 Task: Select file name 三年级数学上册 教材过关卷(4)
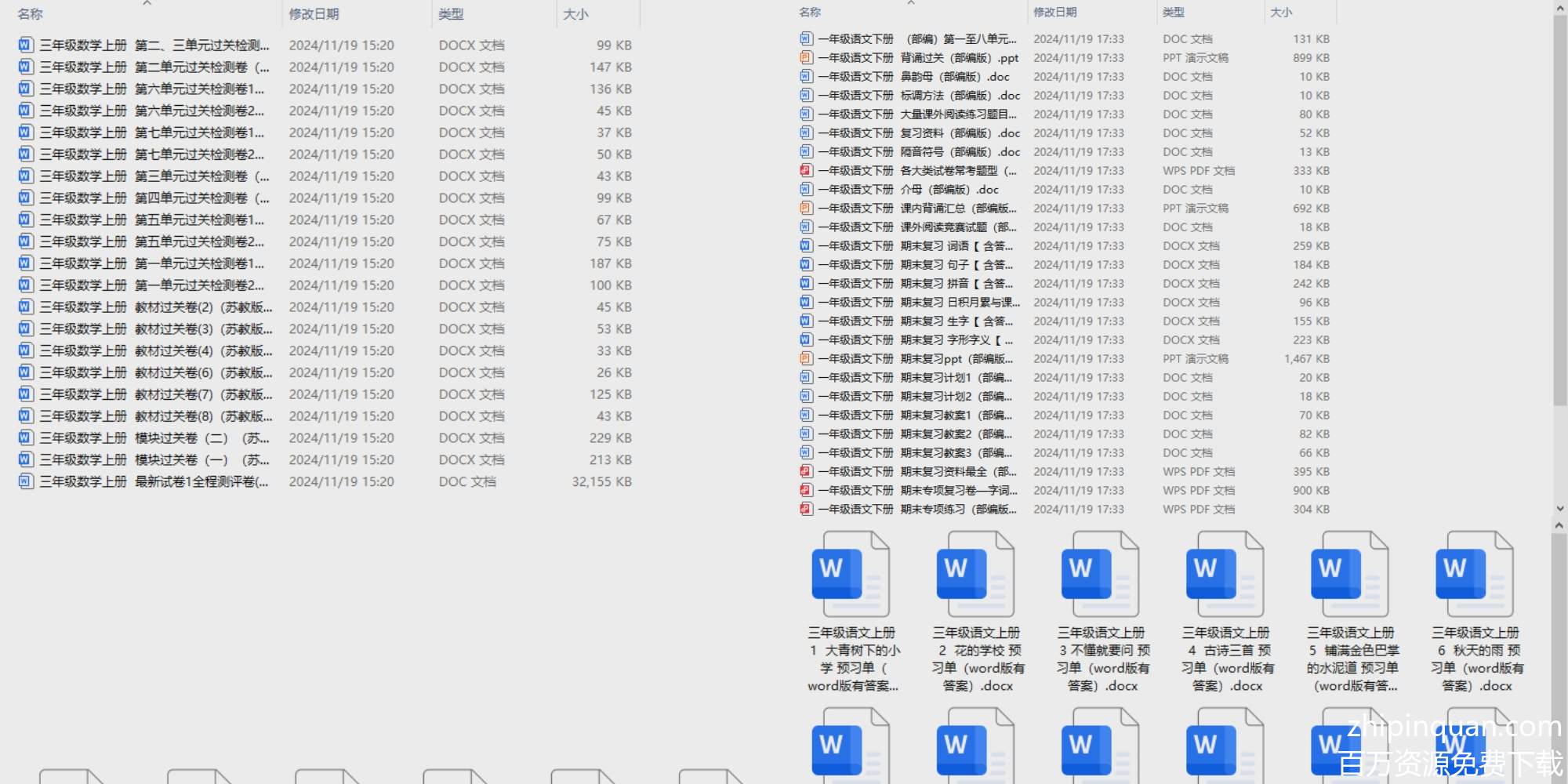(x=157, y=350)
